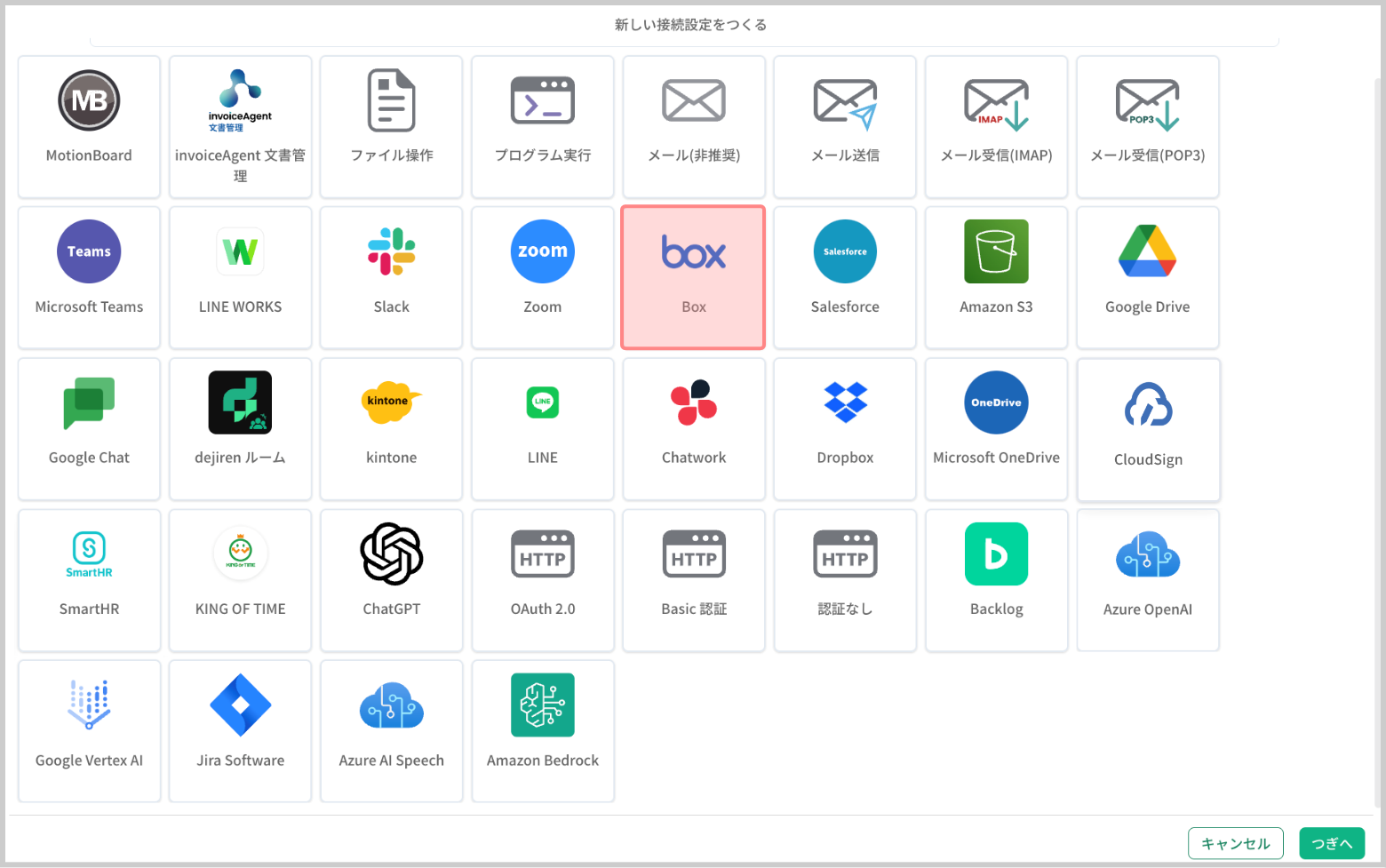Viewport: 1386px width, 868px height.
Task: Pick the Google Drive tile
Action: (x=1148, y=278)
